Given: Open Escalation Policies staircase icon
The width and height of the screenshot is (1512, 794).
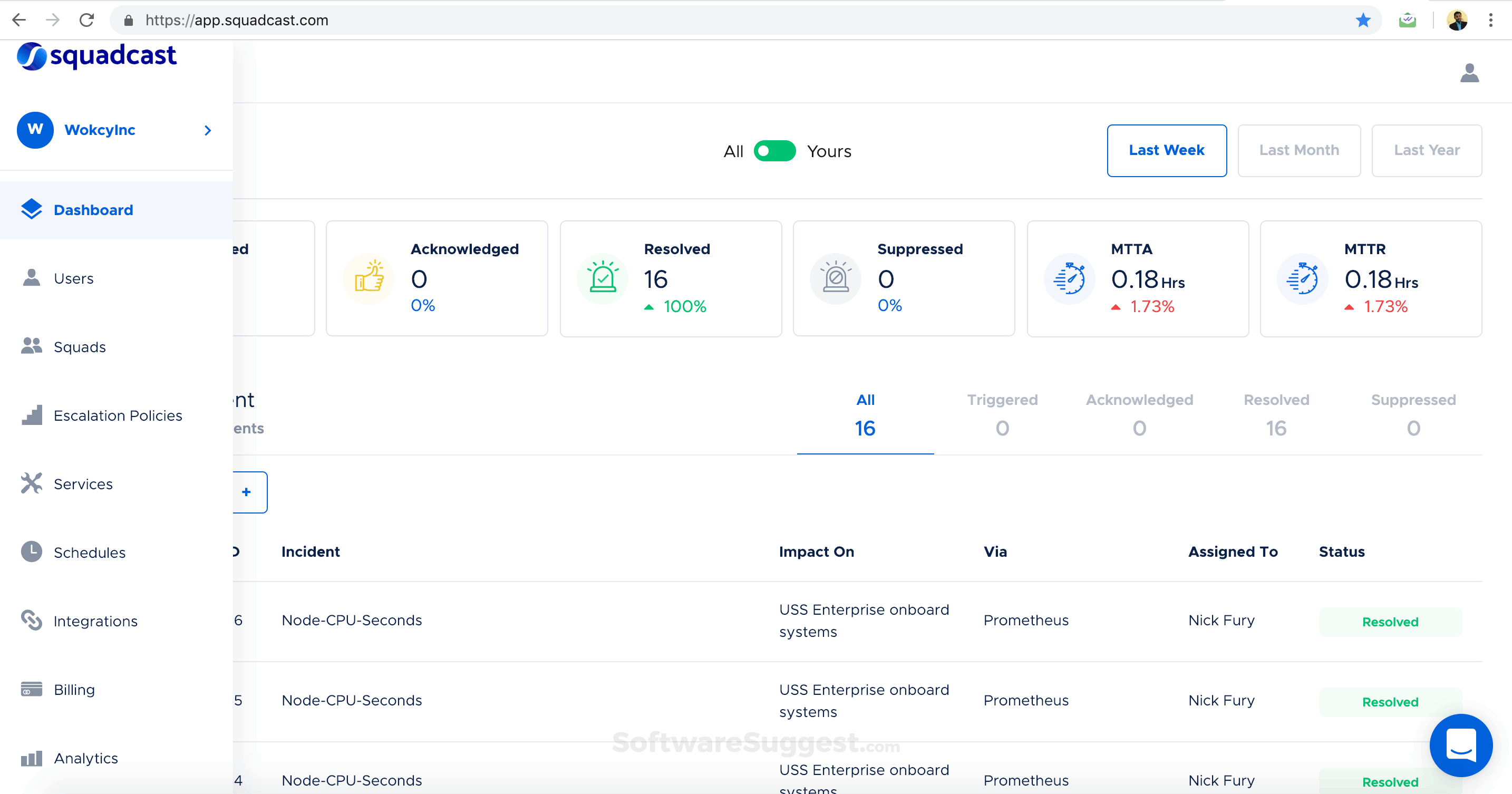Looking at the screenshot, I should (31, 414).
